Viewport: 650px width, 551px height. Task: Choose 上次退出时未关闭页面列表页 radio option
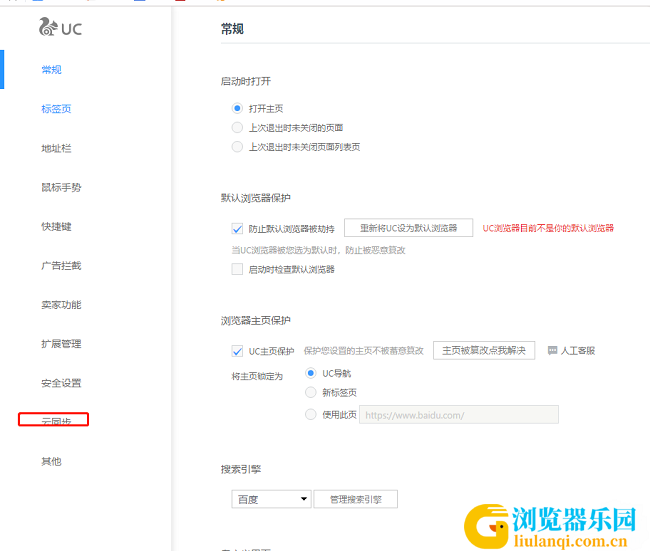pyautogui.click(x=237, y=147)
